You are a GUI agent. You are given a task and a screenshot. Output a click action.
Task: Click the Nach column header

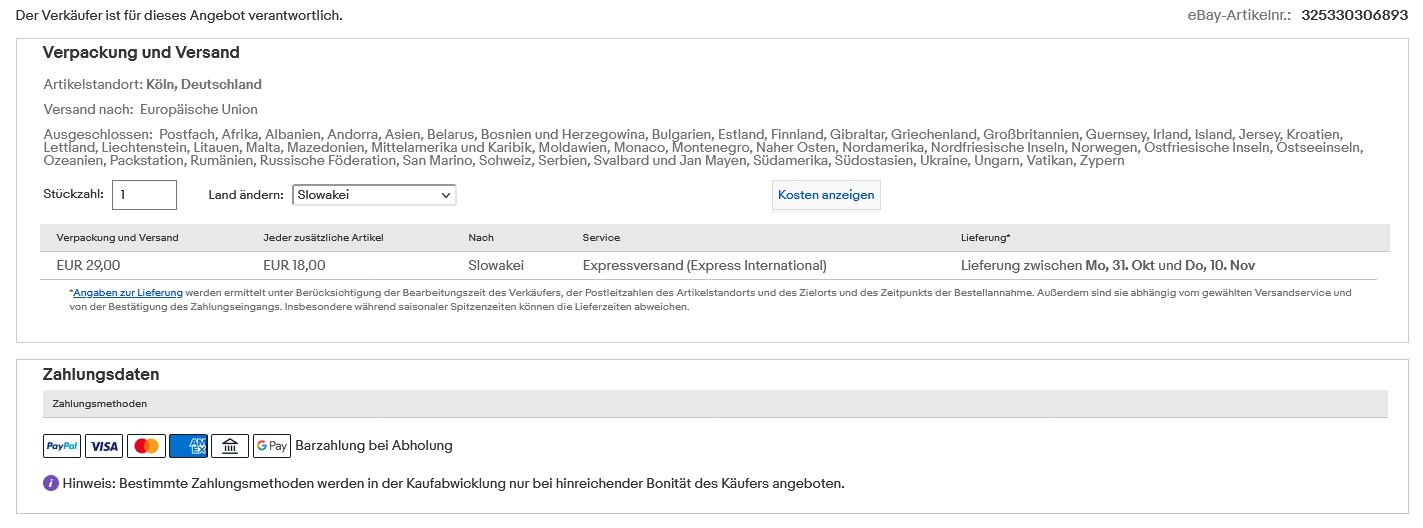[481, 238]
